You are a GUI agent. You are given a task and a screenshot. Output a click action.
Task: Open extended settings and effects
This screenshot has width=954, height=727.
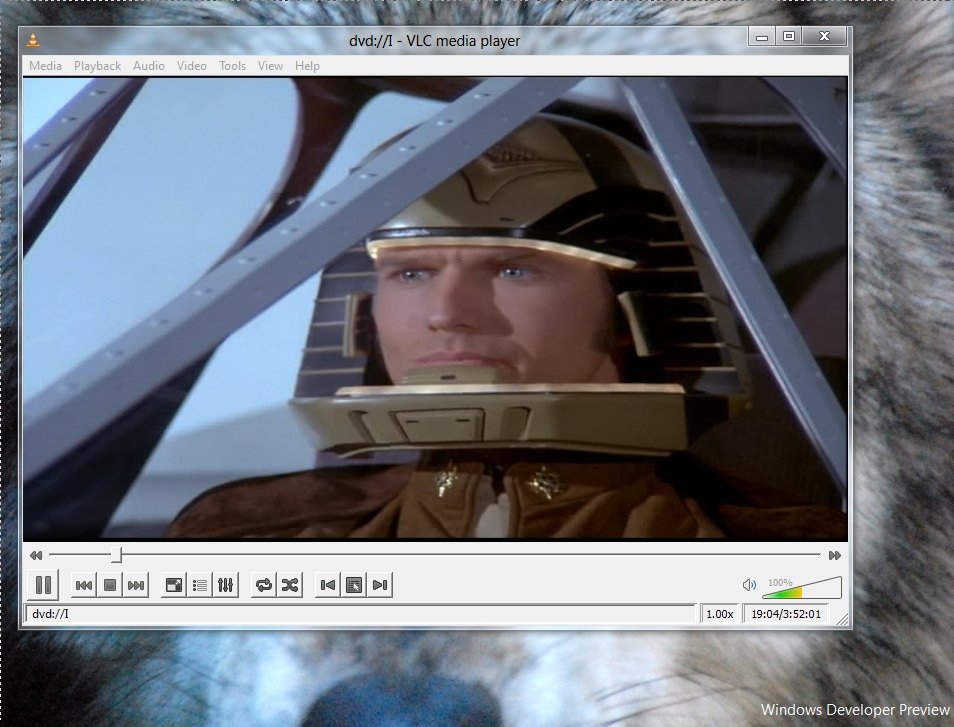point(226,585)
